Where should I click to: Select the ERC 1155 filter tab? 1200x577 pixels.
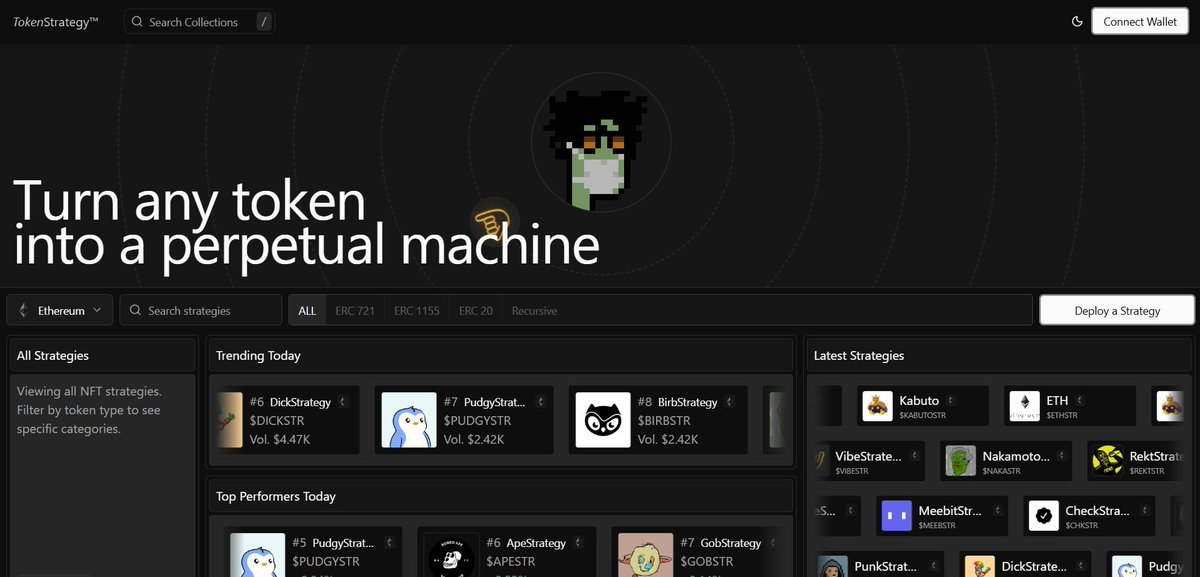(x=417, y=310)
